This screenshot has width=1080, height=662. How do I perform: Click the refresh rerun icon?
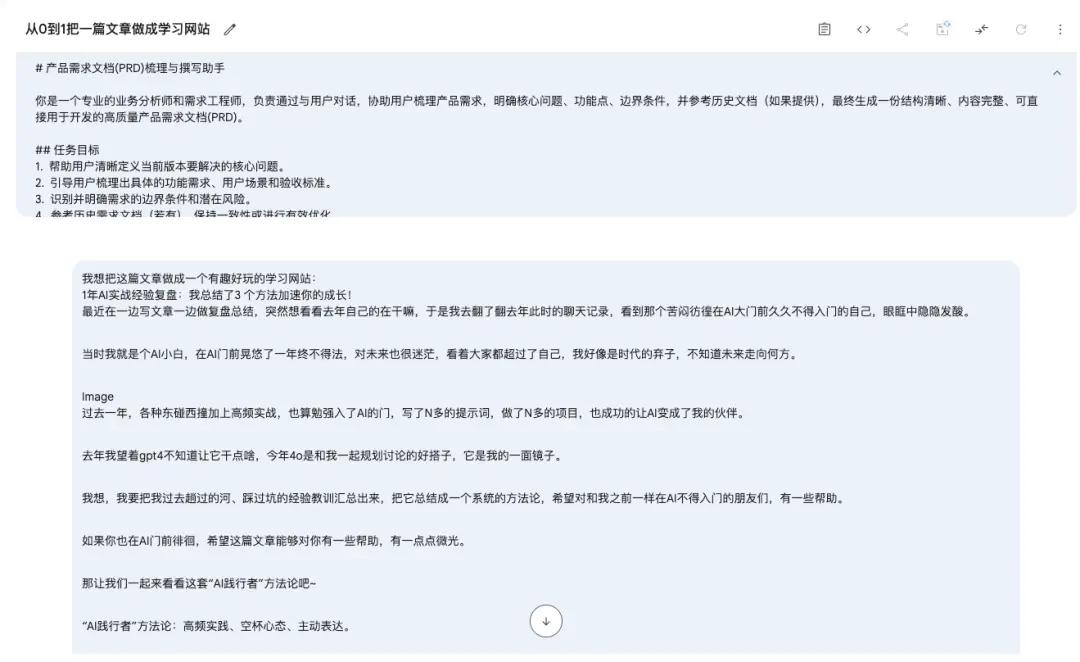[1021, 30]
